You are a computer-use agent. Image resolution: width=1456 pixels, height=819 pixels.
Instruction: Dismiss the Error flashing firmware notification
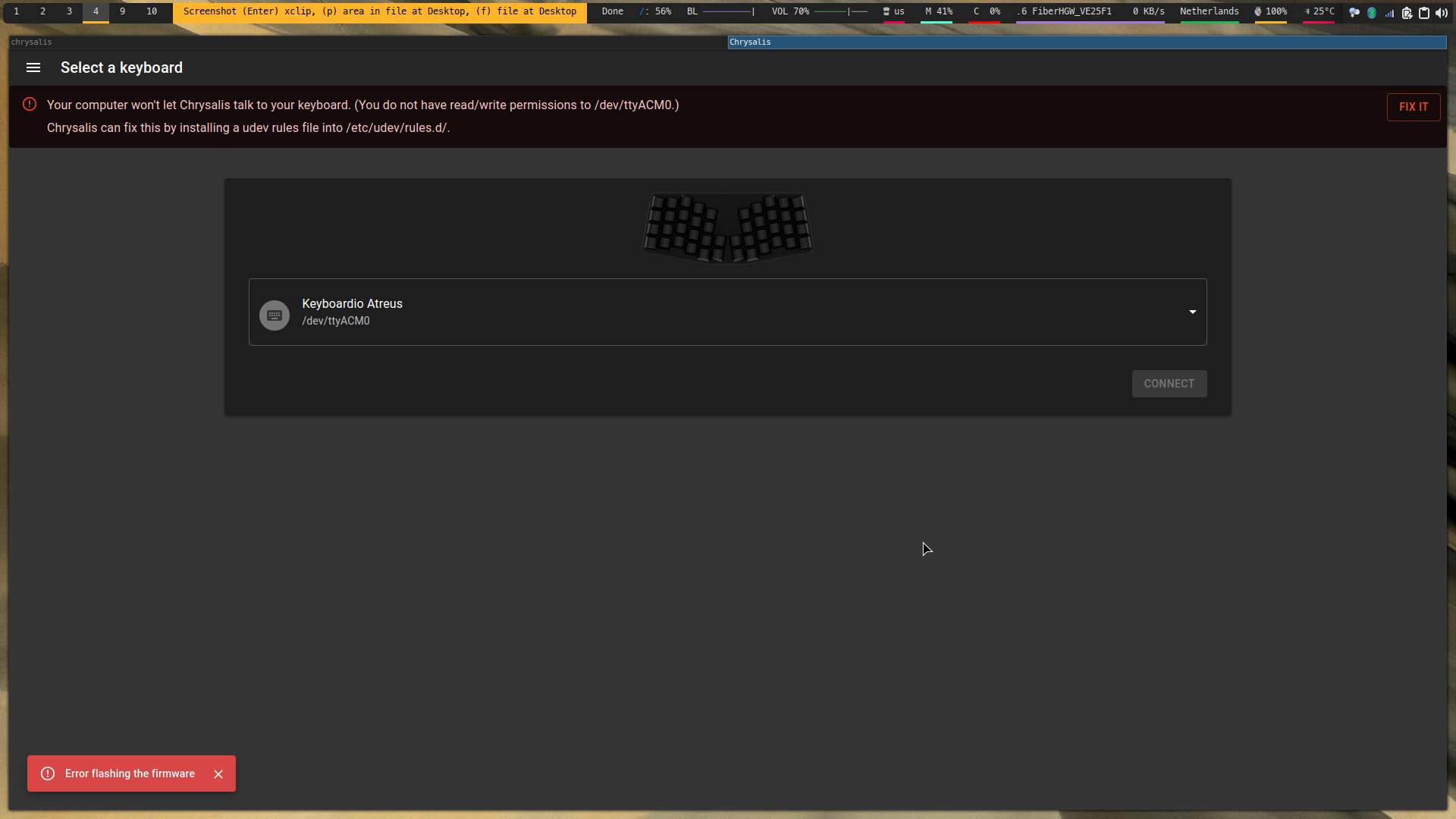point(218,773)
